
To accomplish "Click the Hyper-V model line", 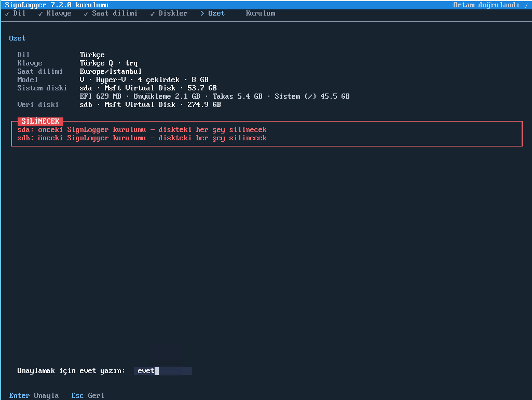I will click(x=144, y=80).
